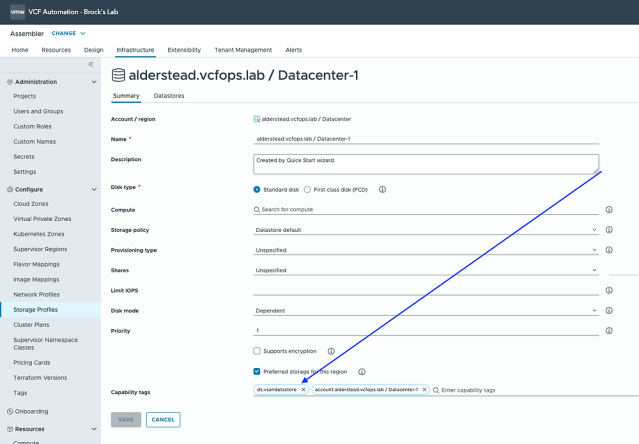Show Compute field info icon

coord(609,209)
